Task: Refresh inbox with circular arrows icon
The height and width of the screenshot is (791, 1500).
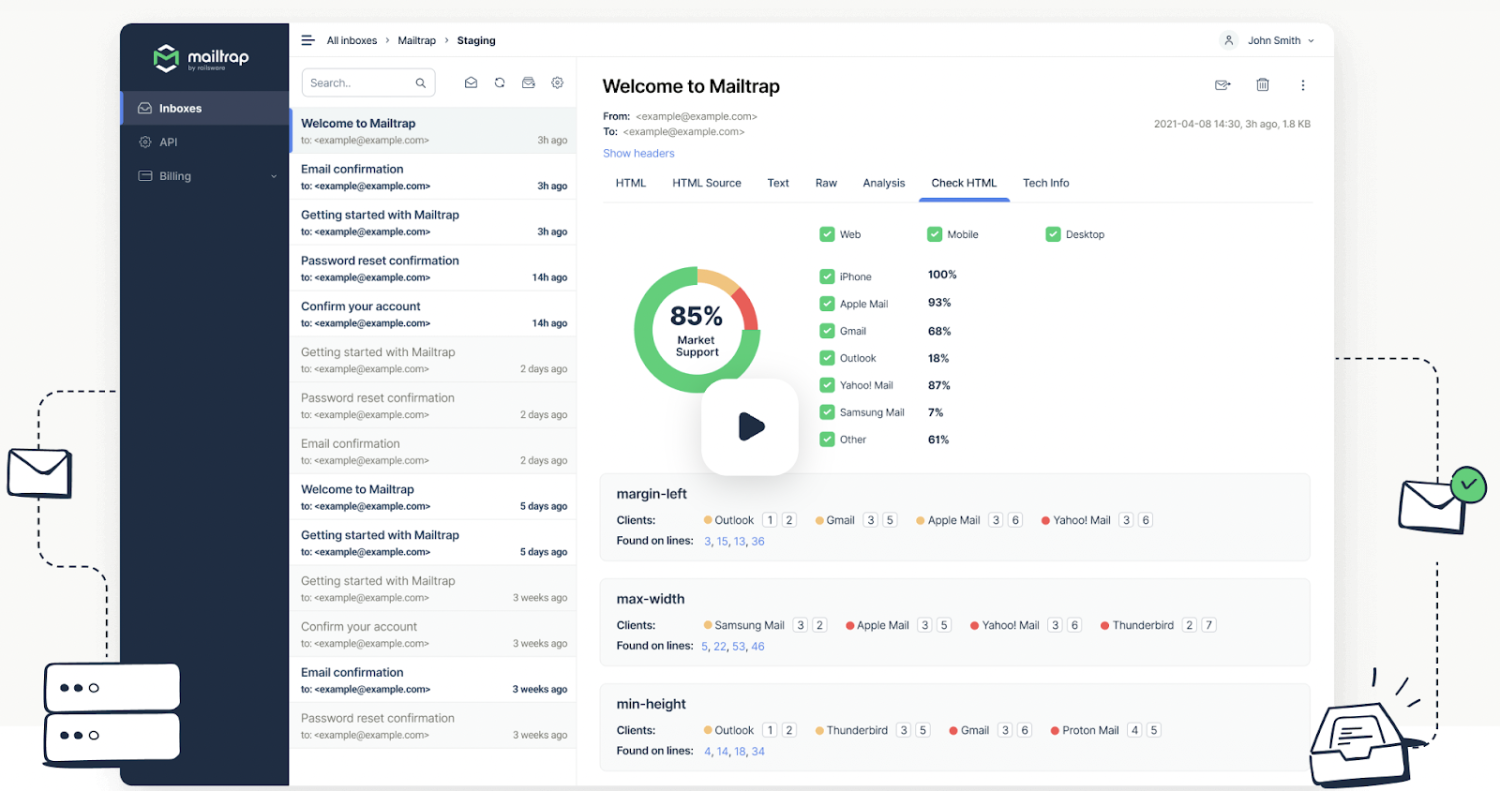Action: point(500,83)
